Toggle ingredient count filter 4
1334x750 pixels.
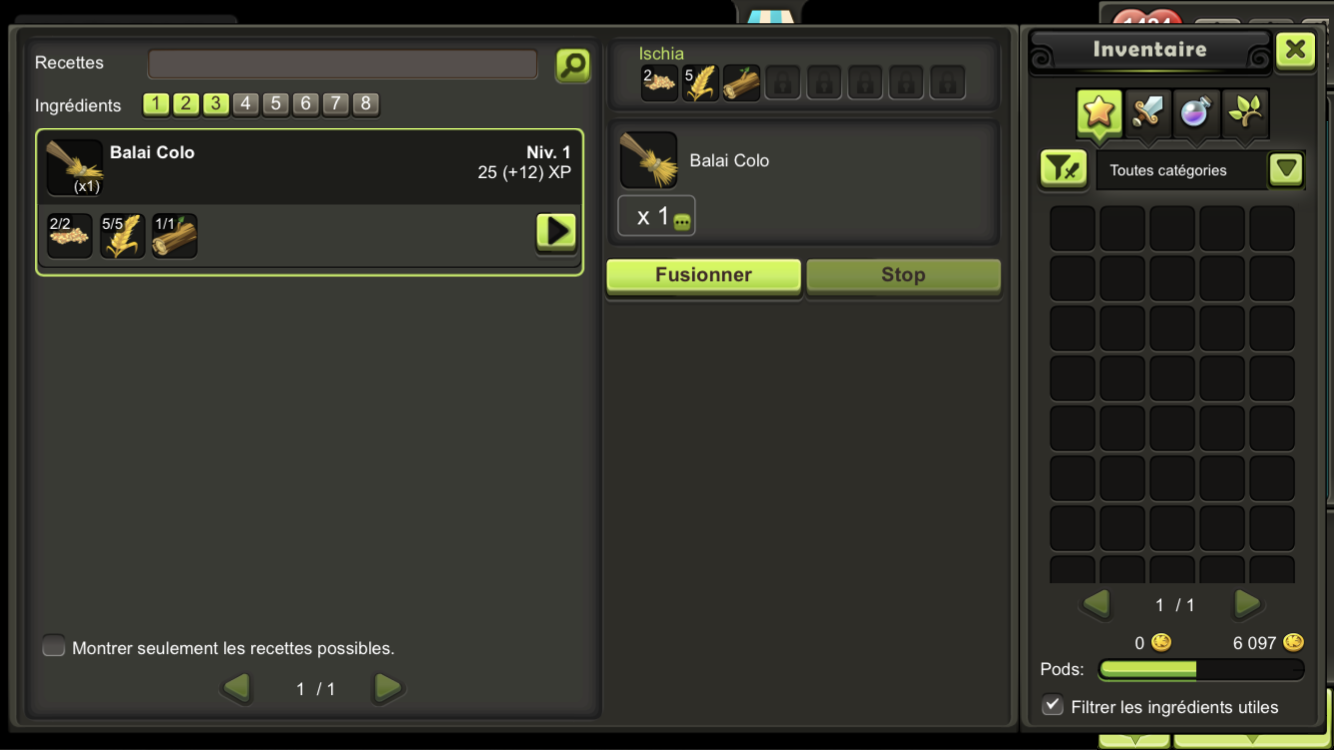(246, 104)
